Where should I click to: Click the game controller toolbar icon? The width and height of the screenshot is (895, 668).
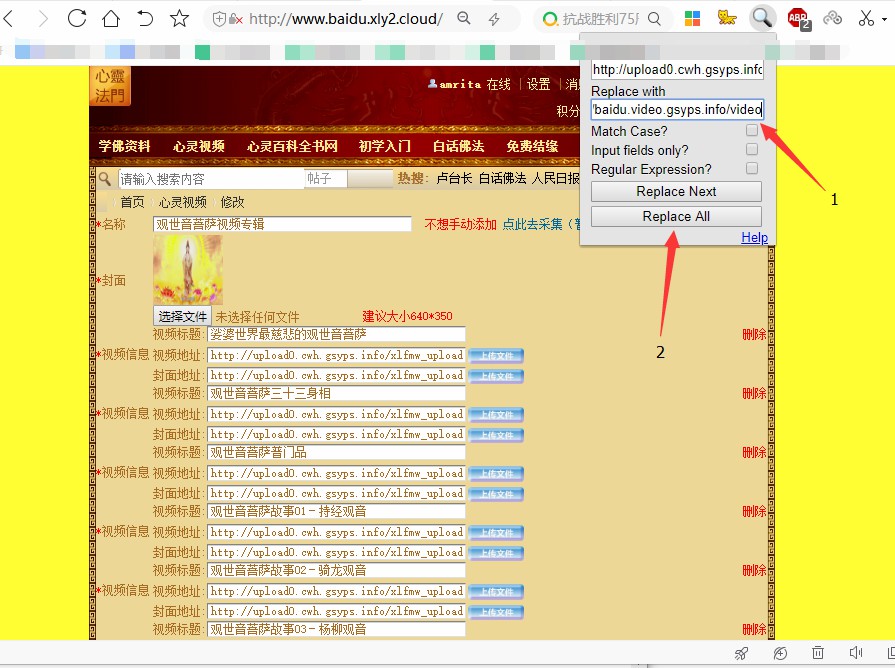click(x=832, y=18)
